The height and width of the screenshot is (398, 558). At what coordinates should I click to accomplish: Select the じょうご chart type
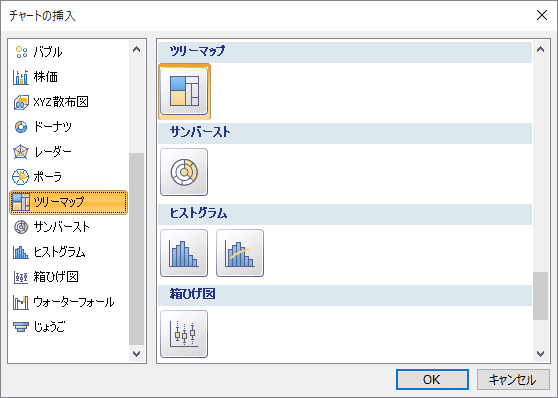68,327
